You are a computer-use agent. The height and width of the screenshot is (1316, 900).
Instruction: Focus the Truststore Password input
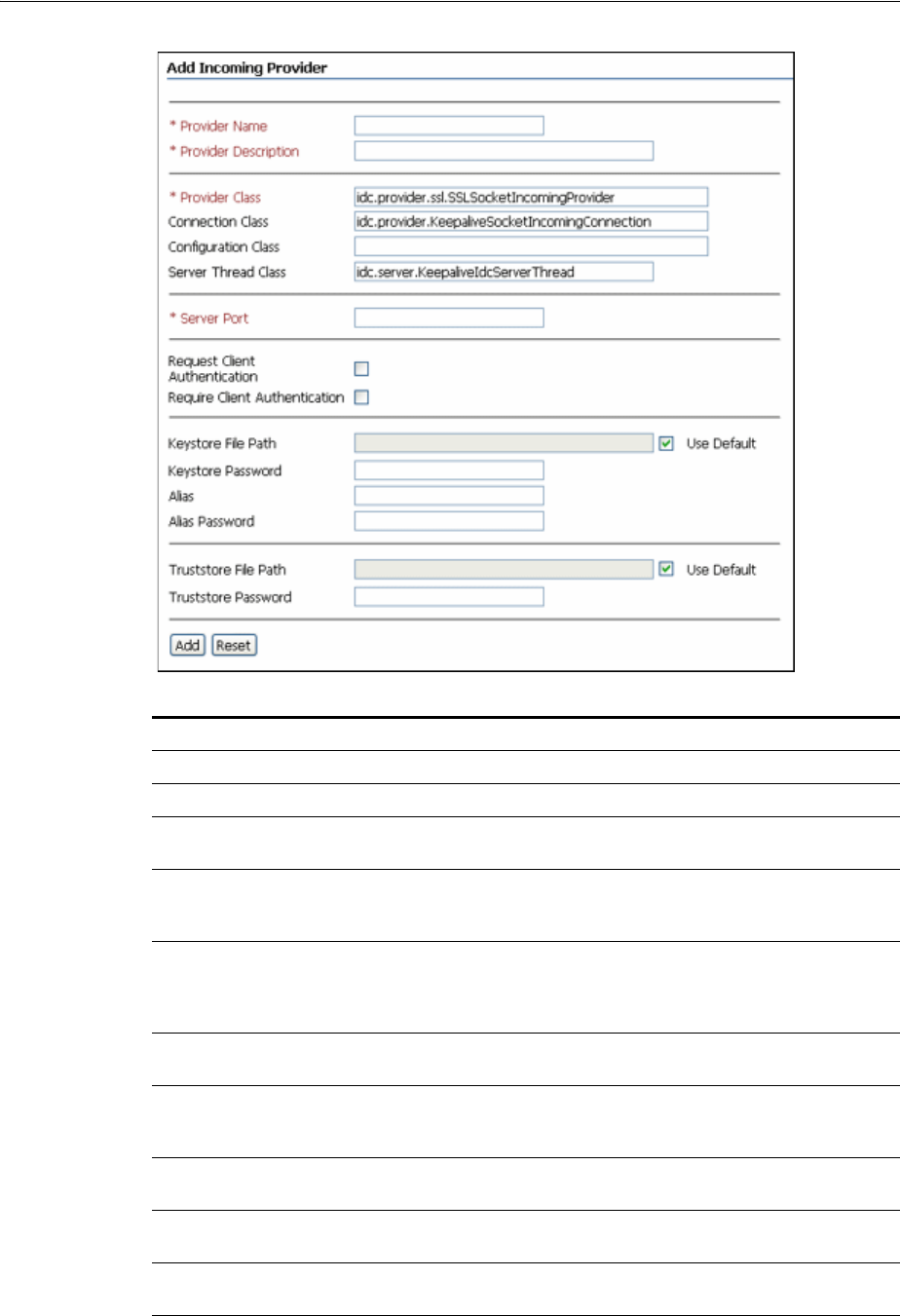(x=449, y=597)
